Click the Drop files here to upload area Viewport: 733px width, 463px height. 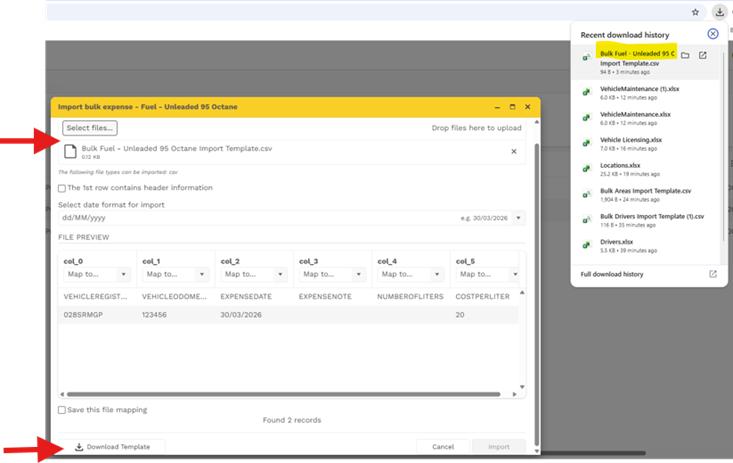476,128
